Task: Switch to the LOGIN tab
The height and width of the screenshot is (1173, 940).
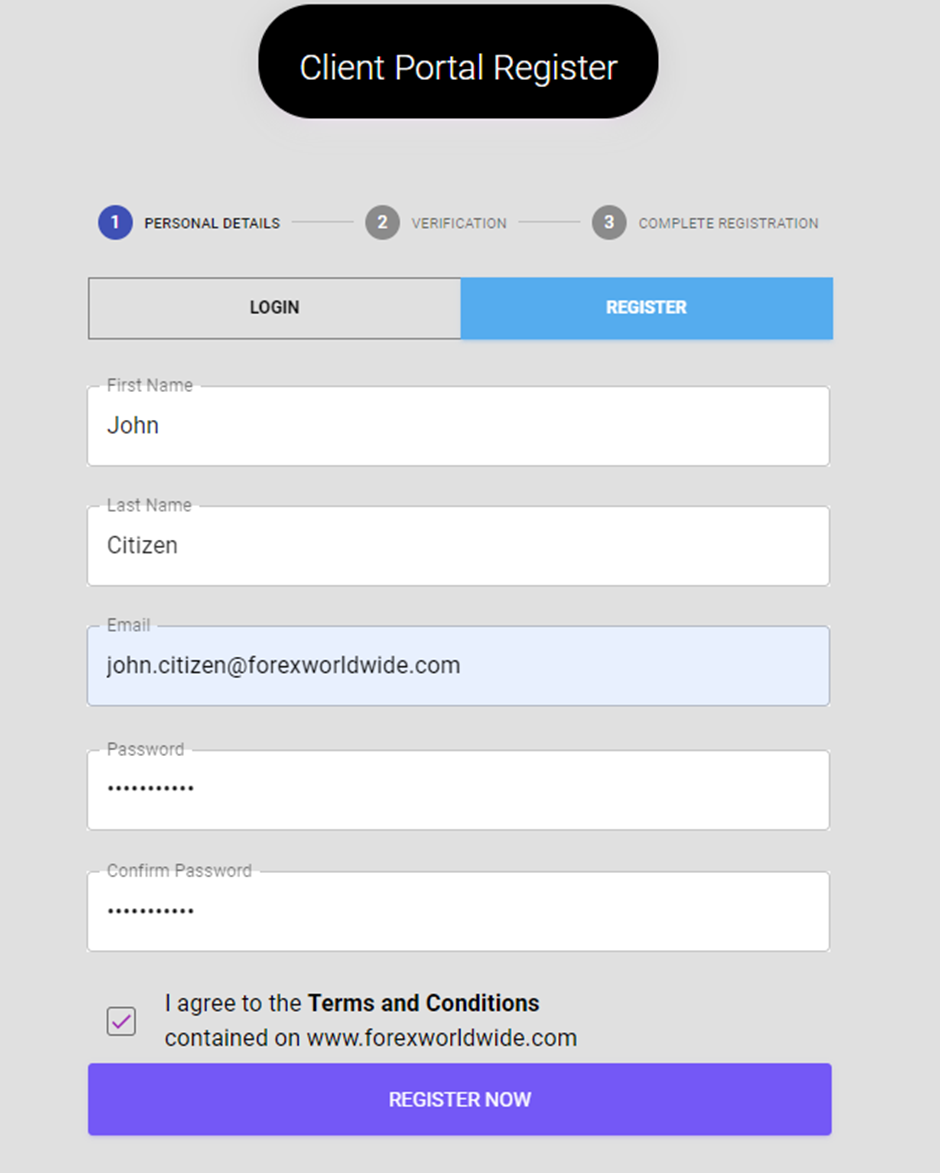Action: (274, 308)
